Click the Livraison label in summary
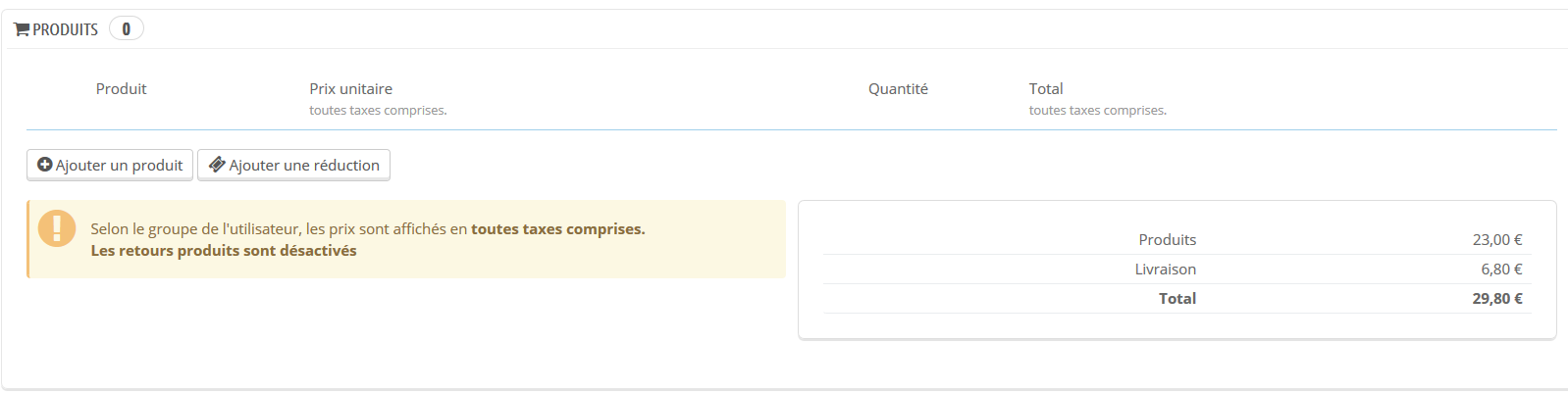The width and height of the screenshot is (1568, 393). [1166, 269]
